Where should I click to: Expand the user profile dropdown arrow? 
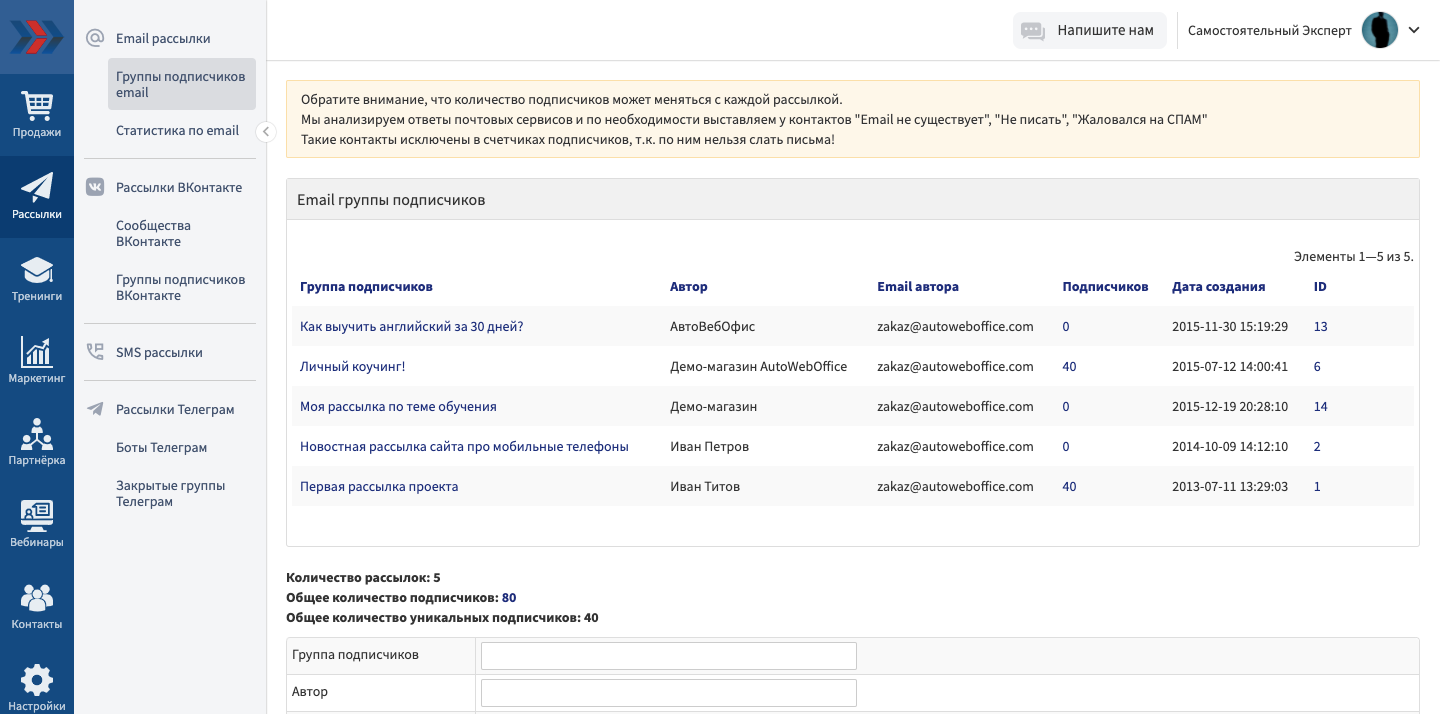1414,30
